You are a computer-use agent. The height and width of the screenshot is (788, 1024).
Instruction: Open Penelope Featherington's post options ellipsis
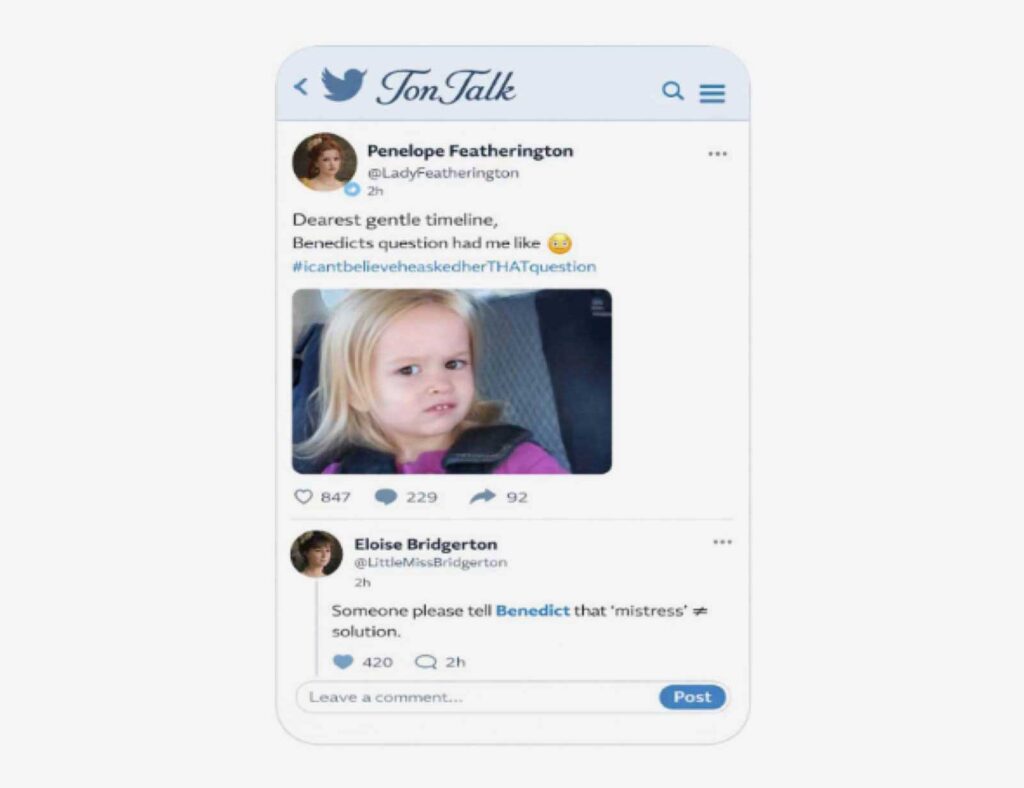pos(718,154)
